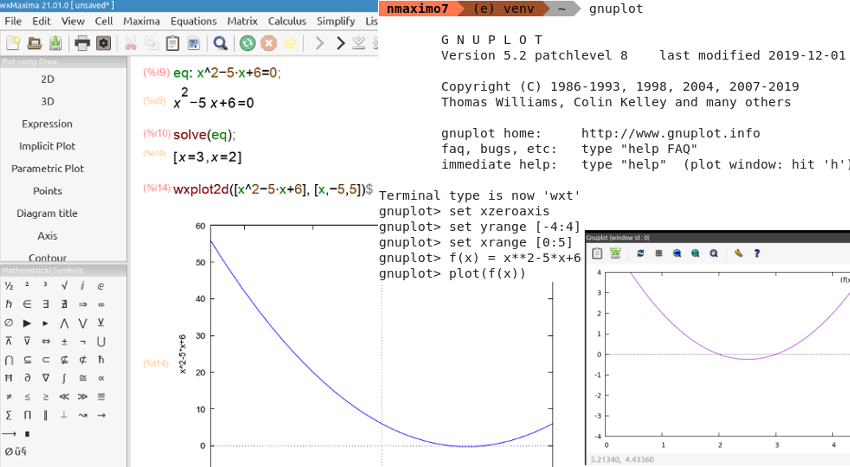Insert the not-equal symbol
850x467 pixels.
9,396
